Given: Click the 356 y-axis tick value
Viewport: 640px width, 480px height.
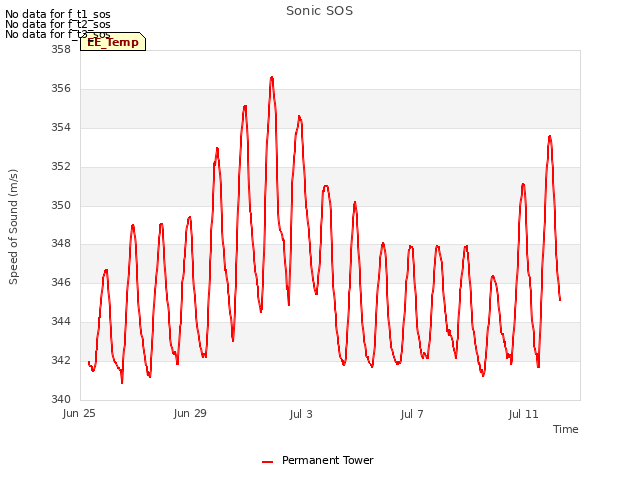Looking at the screenshot, I should point(61,89).
